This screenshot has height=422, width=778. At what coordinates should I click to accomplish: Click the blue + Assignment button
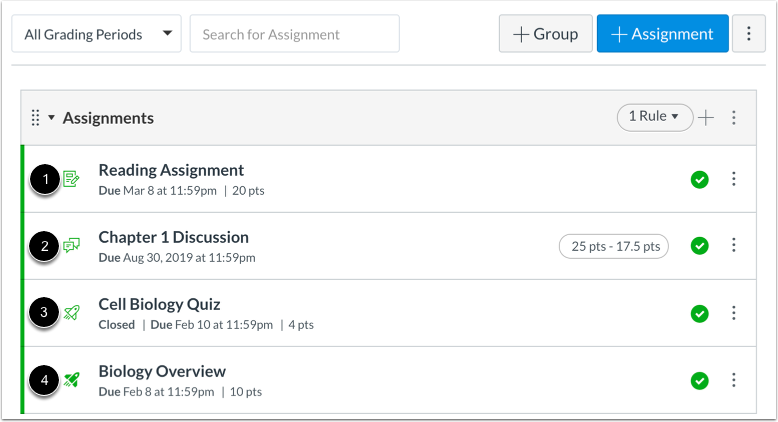[662, 34]
